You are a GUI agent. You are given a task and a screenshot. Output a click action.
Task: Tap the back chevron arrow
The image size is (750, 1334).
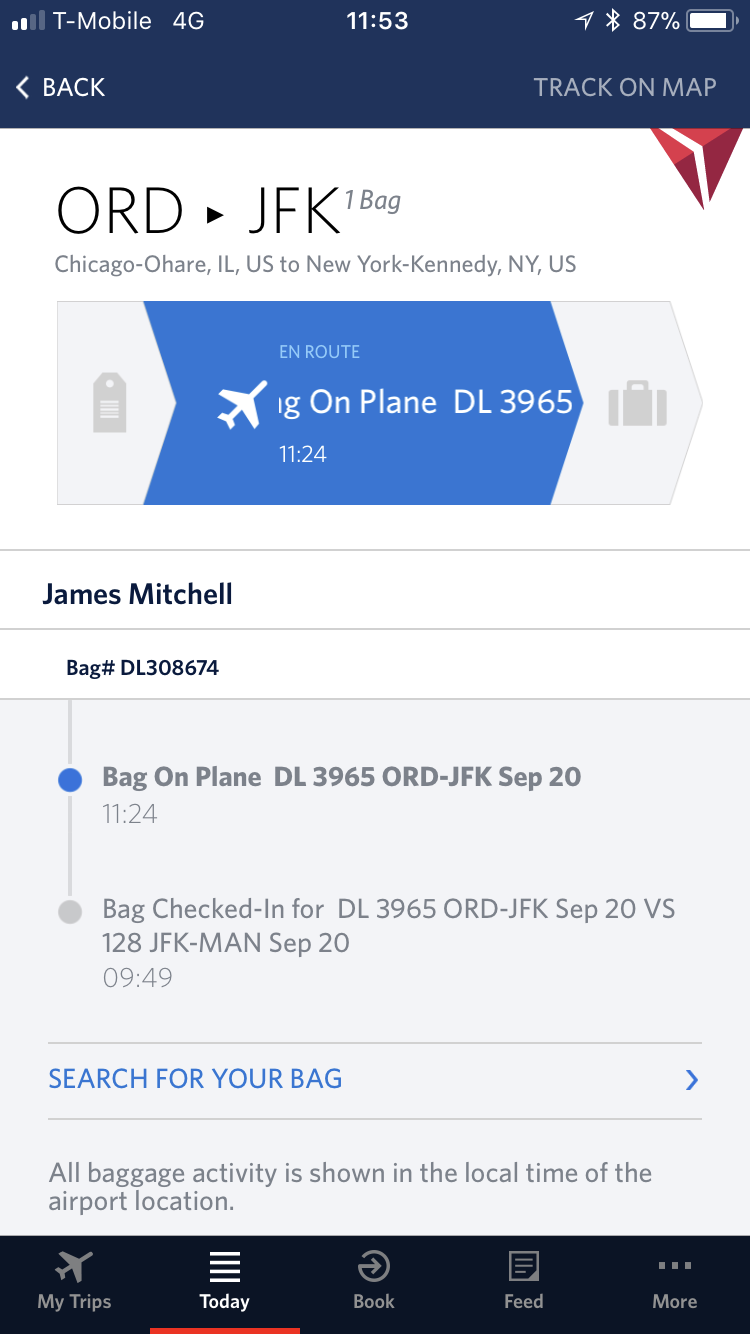click(x=23, y=87)
